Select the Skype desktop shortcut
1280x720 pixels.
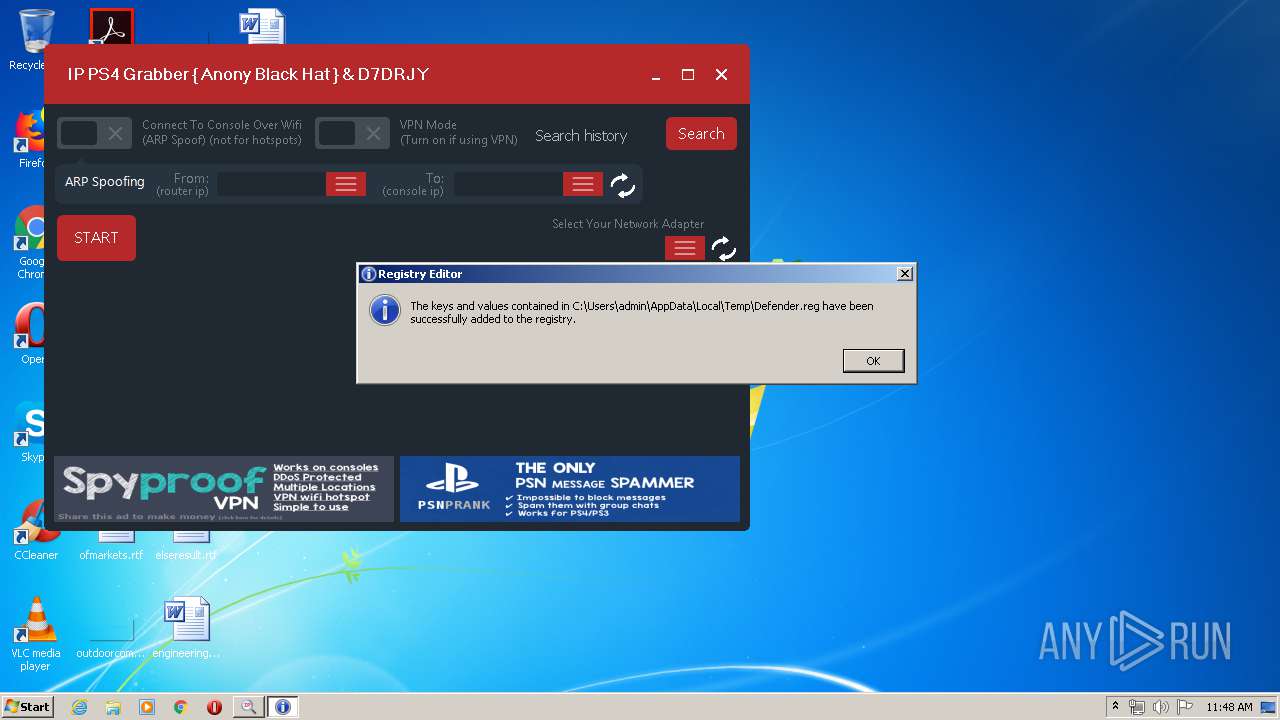30,432
